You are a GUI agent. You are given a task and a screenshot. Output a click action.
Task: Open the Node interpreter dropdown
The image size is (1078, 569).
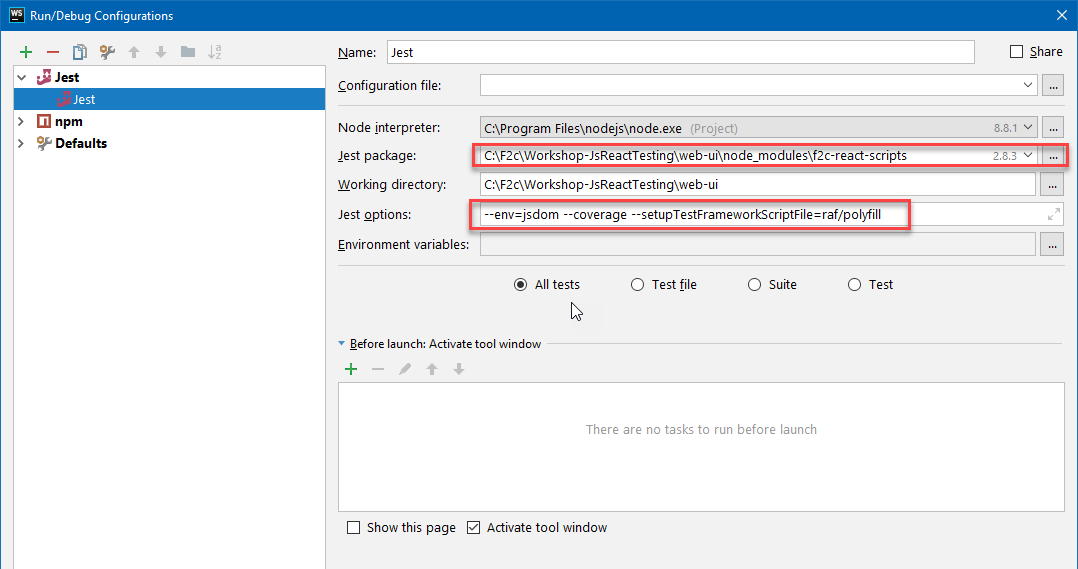[1028, 128]
